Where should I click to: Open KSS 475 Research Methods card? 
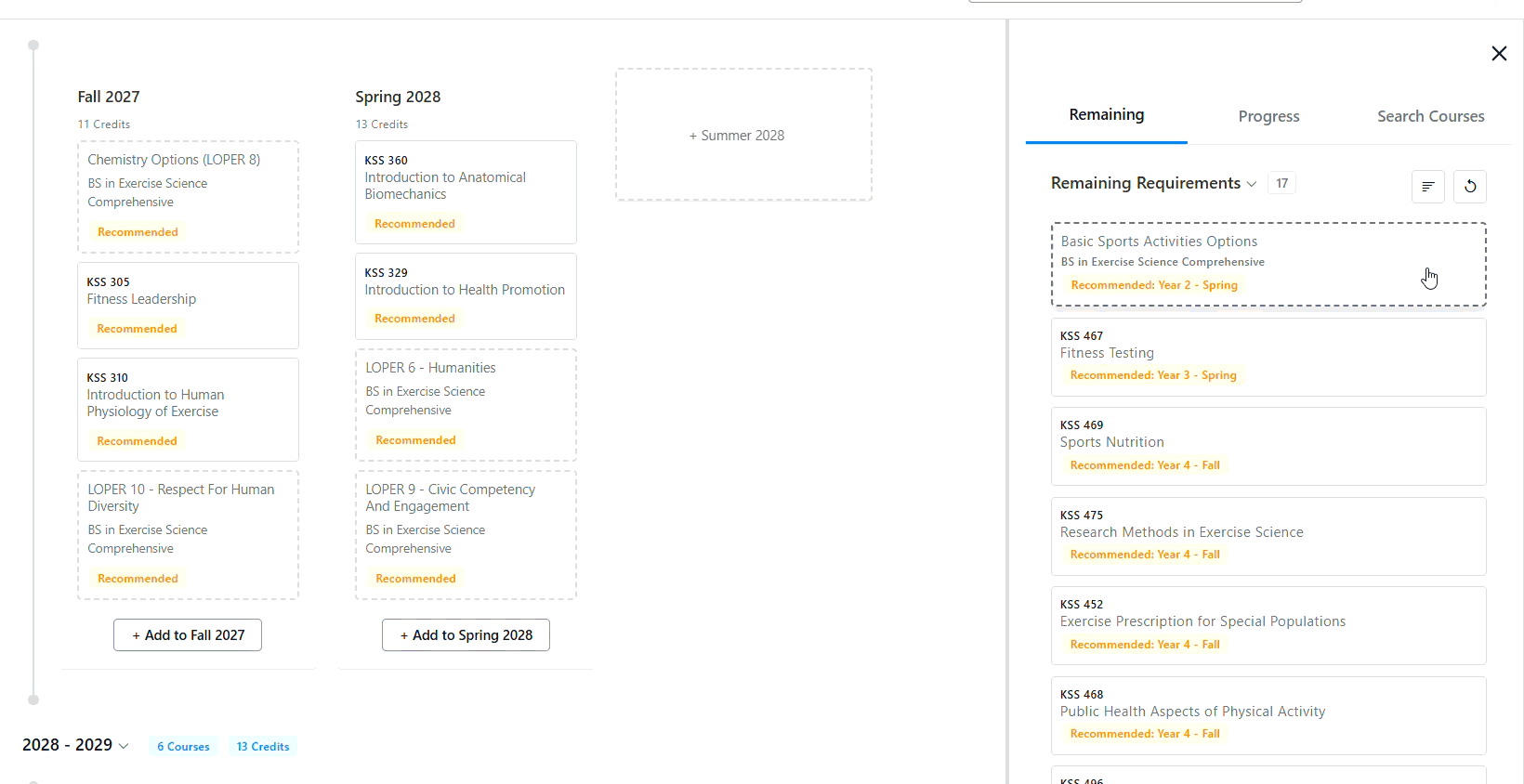point(1268,536)
